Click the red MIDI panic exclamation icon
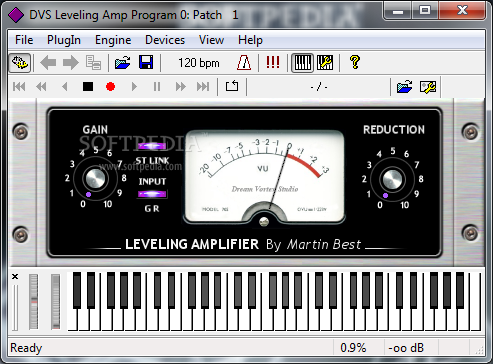493x364 pixels. click(273, 62)
